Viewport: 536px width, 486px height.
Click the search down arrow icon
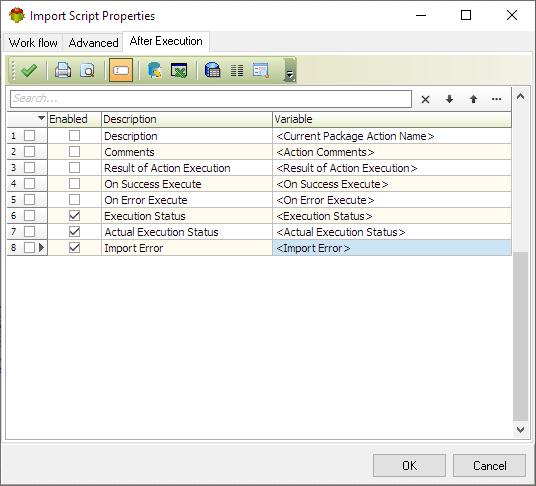pos(450,99)
